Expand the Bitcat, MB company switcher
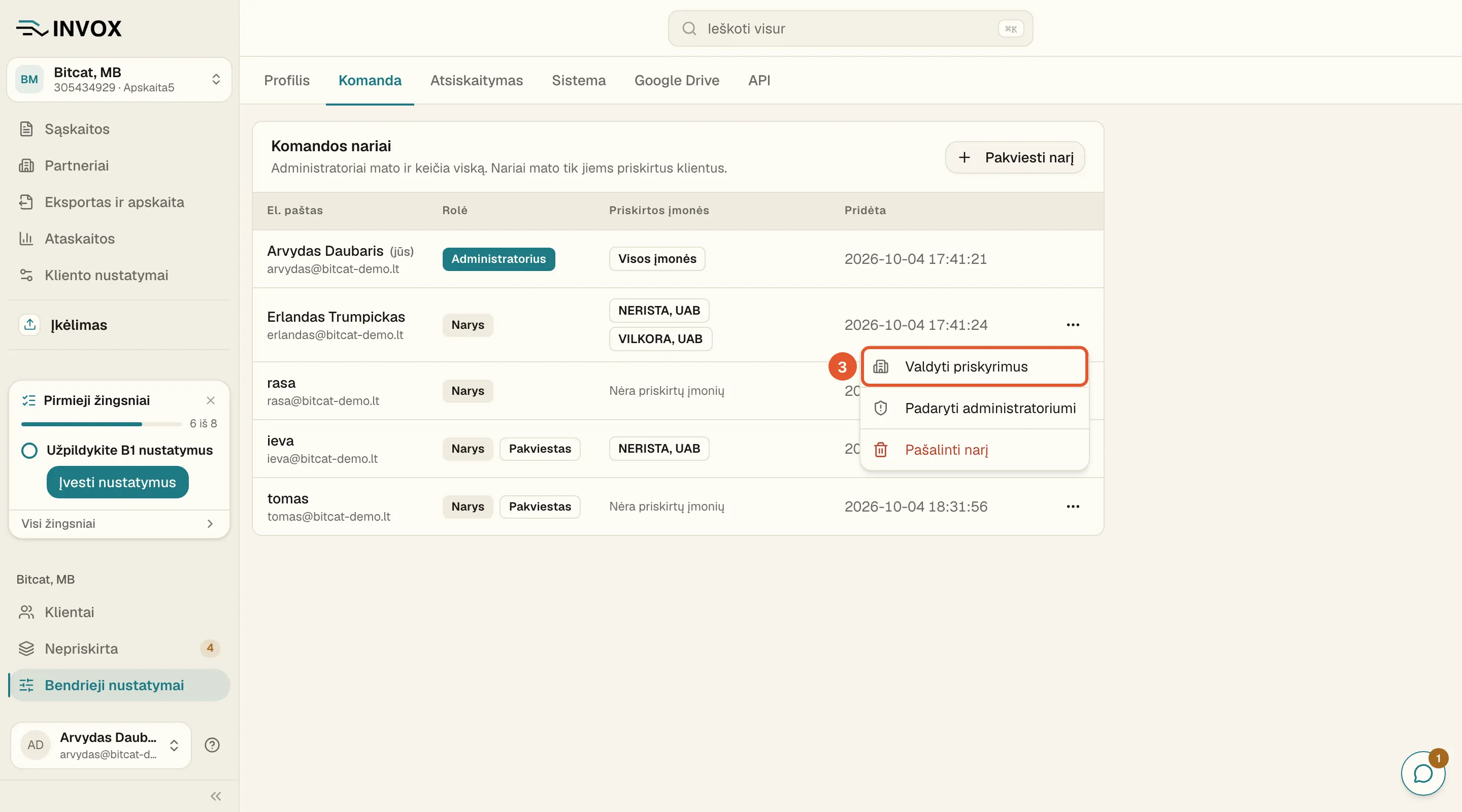The image size is (1462, 812). click(119, 80)
